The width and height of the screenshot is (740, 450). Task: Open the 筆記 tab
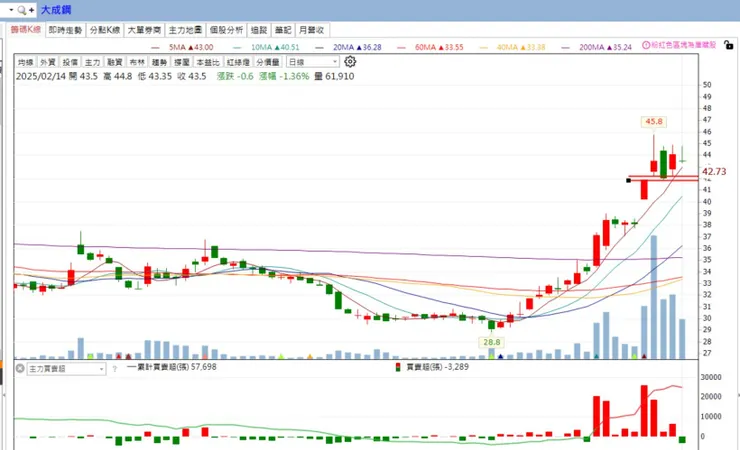[x=283, y=30]
